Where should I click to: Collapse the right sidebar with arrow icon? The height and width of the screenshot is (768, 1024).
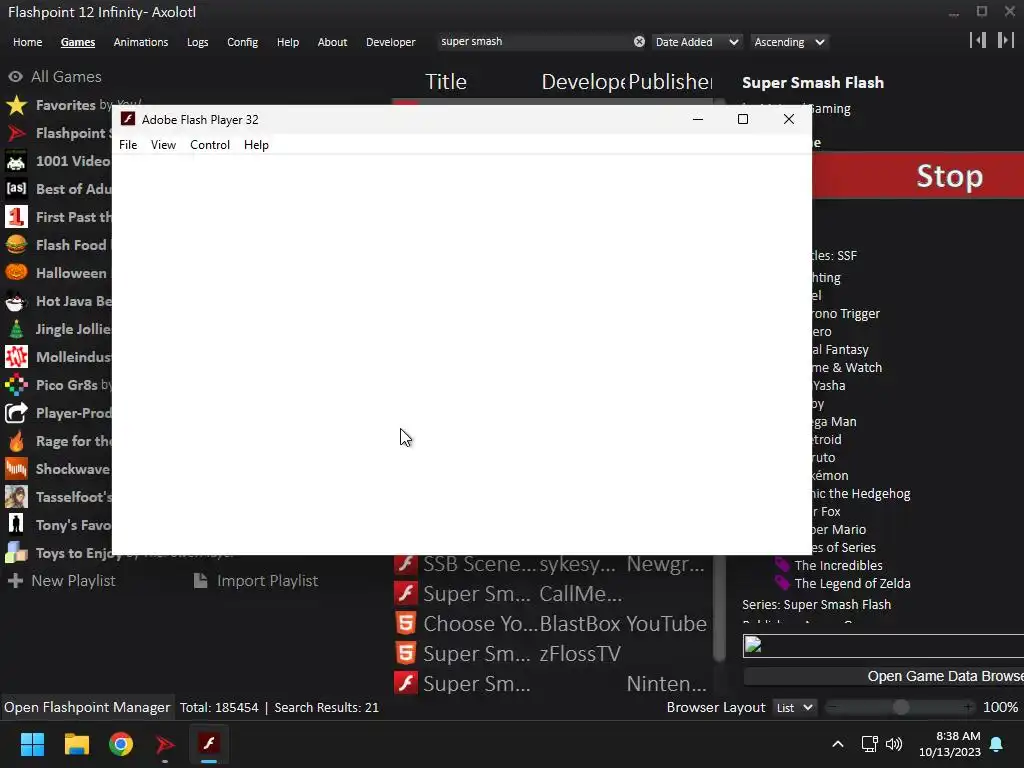[x=1005, y=40]
